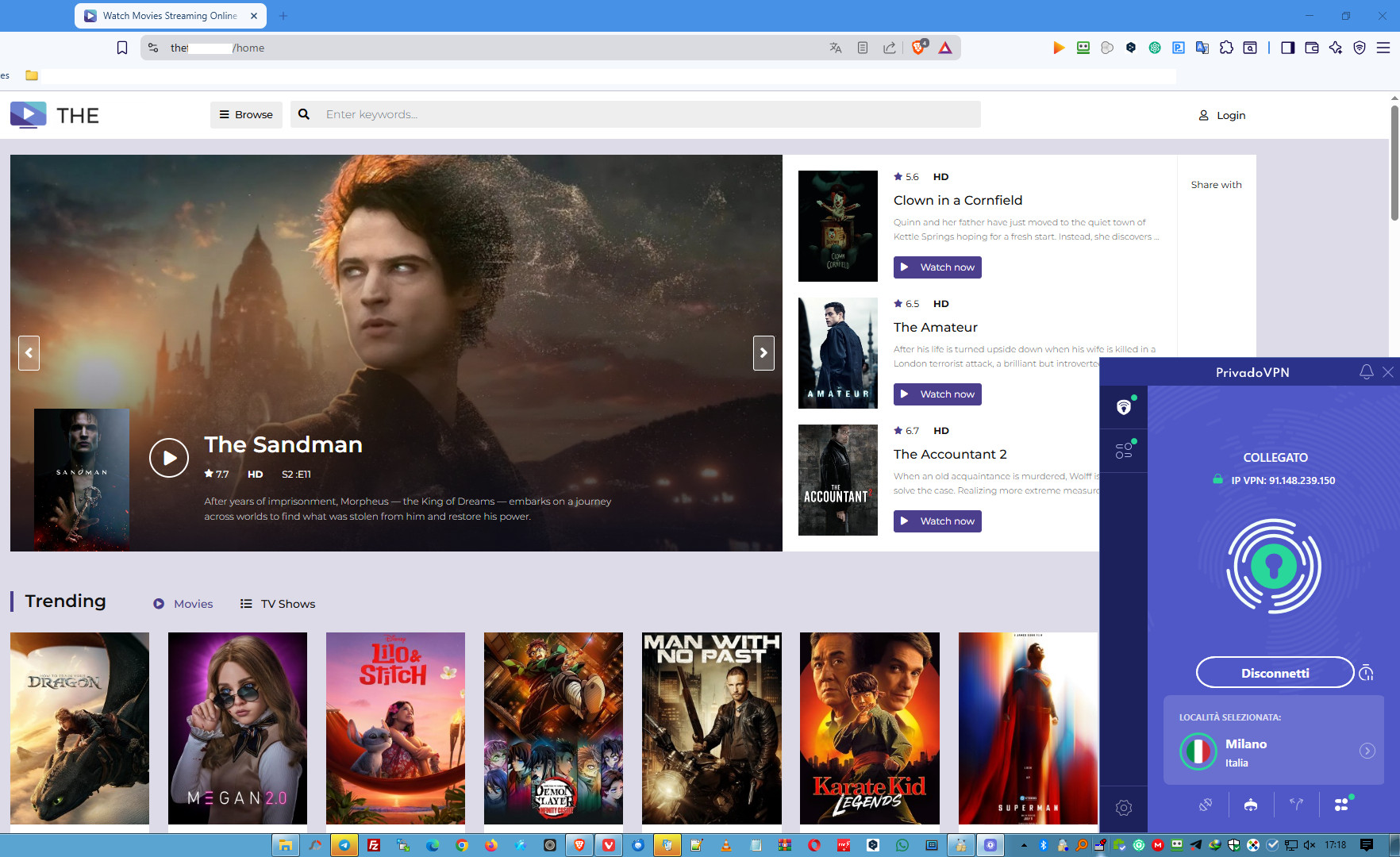This screenshot has height=857, width=1400.
Task: Watch now for Clown in a Cornfield
Action: [937, 267]
